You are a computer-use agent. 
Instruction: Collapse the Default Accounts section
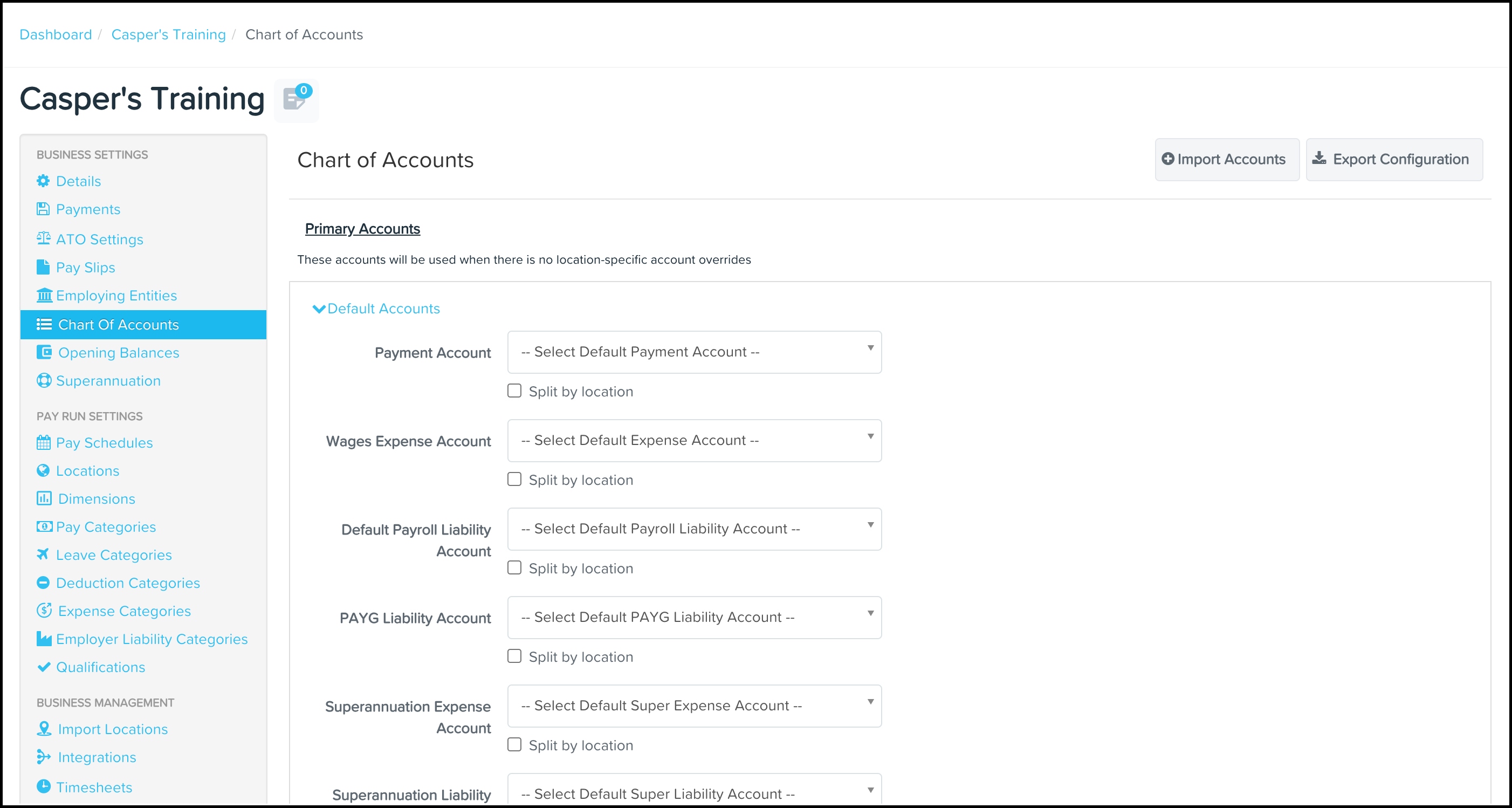(x=376, y=309)
